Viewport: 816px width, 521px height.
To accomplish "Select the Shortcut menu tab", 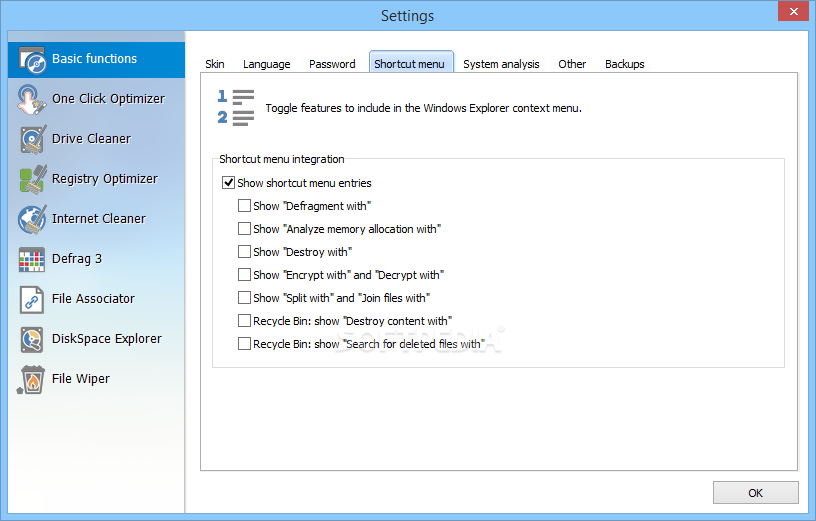I will [x=410, y=64].
